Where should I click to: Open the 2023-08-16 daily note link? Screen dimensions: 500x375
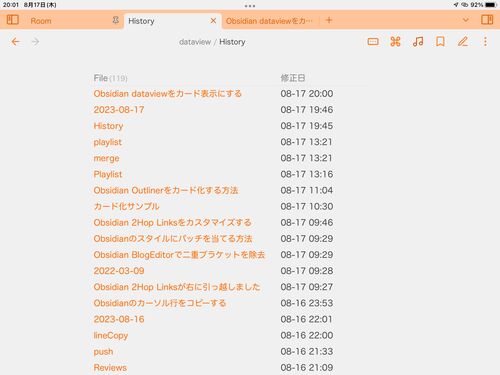coord(119,319)
